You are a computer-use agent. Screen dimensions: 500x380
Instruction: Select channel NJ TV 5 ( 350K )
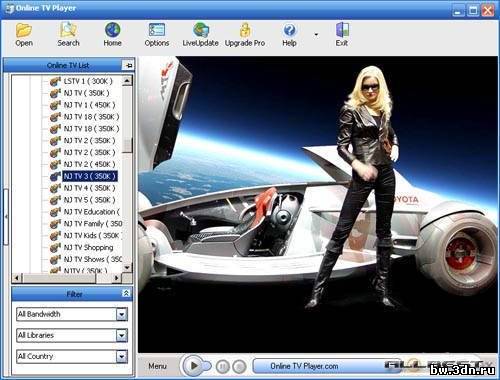click(x=89, y=200)
